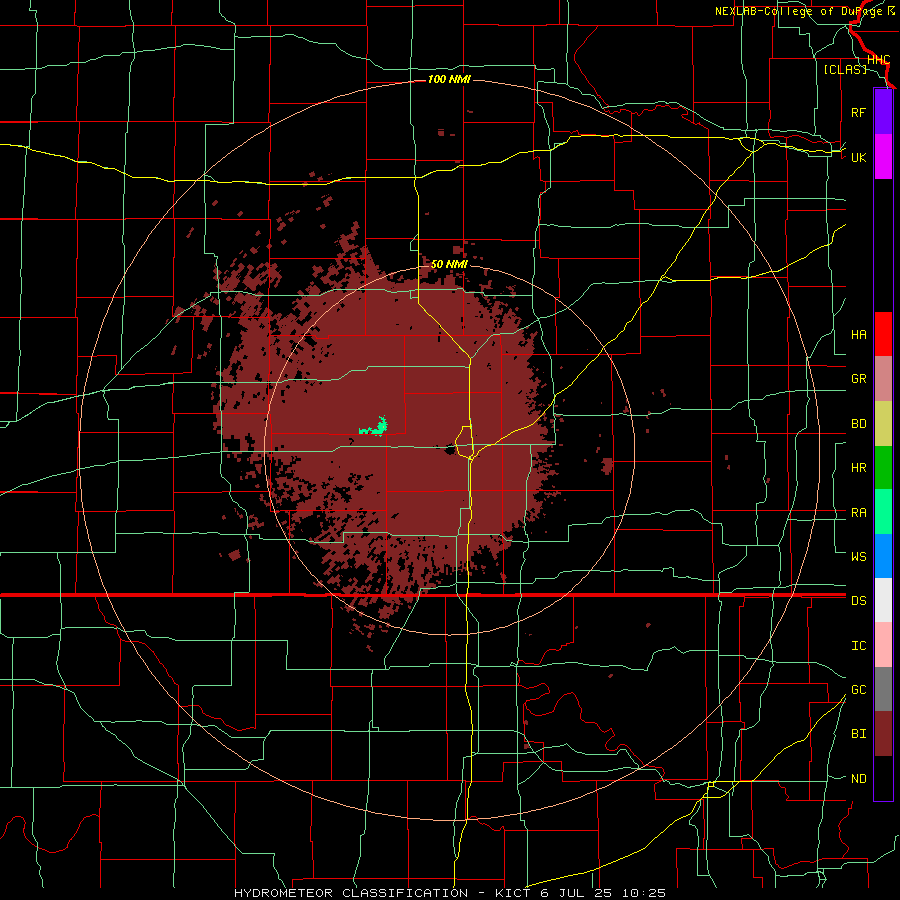Click the HA red legend swatch
Image resolution: width=900 pixels, height=900 pixels.
point(883,334)
